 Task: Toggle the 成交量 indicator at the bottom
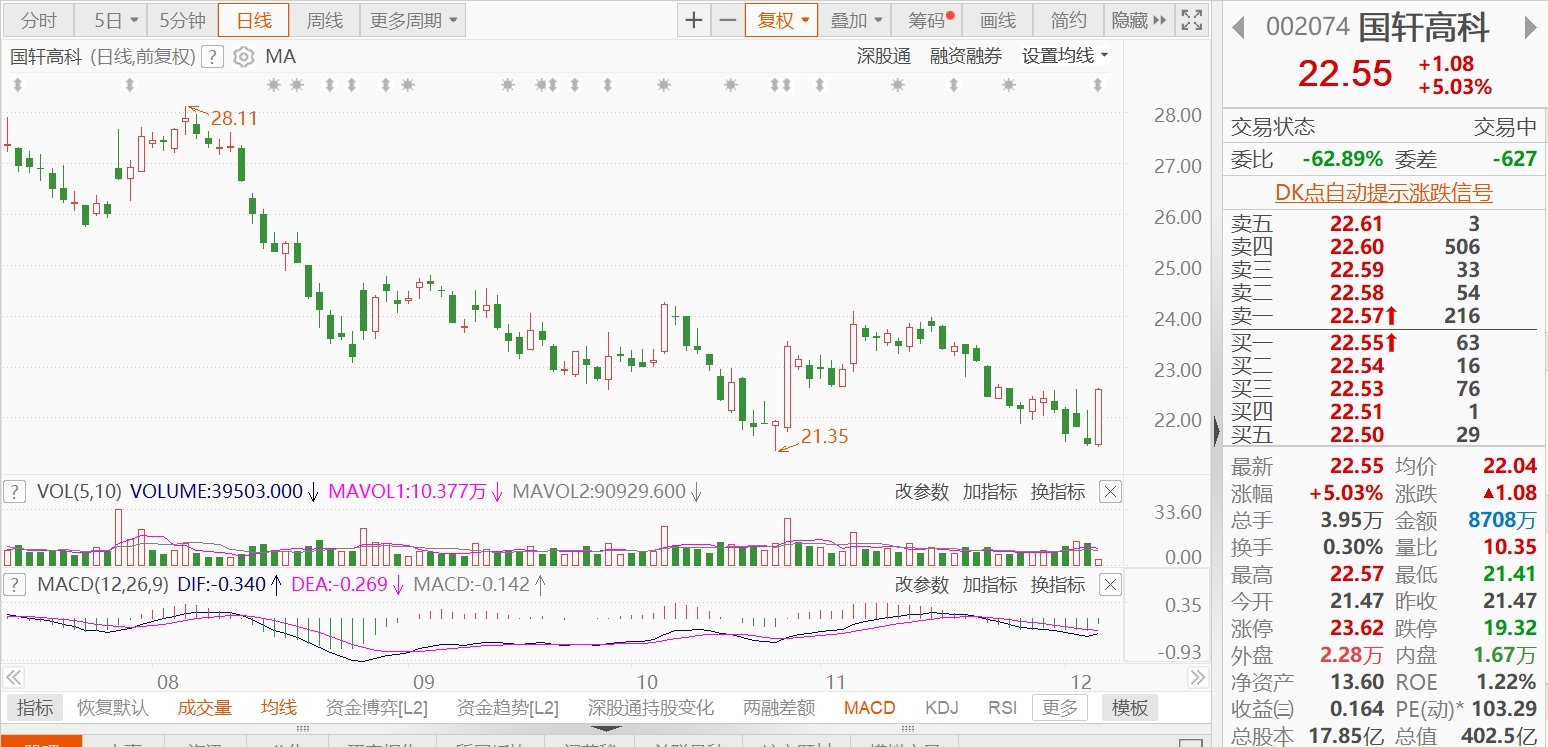tap(205, 708)
